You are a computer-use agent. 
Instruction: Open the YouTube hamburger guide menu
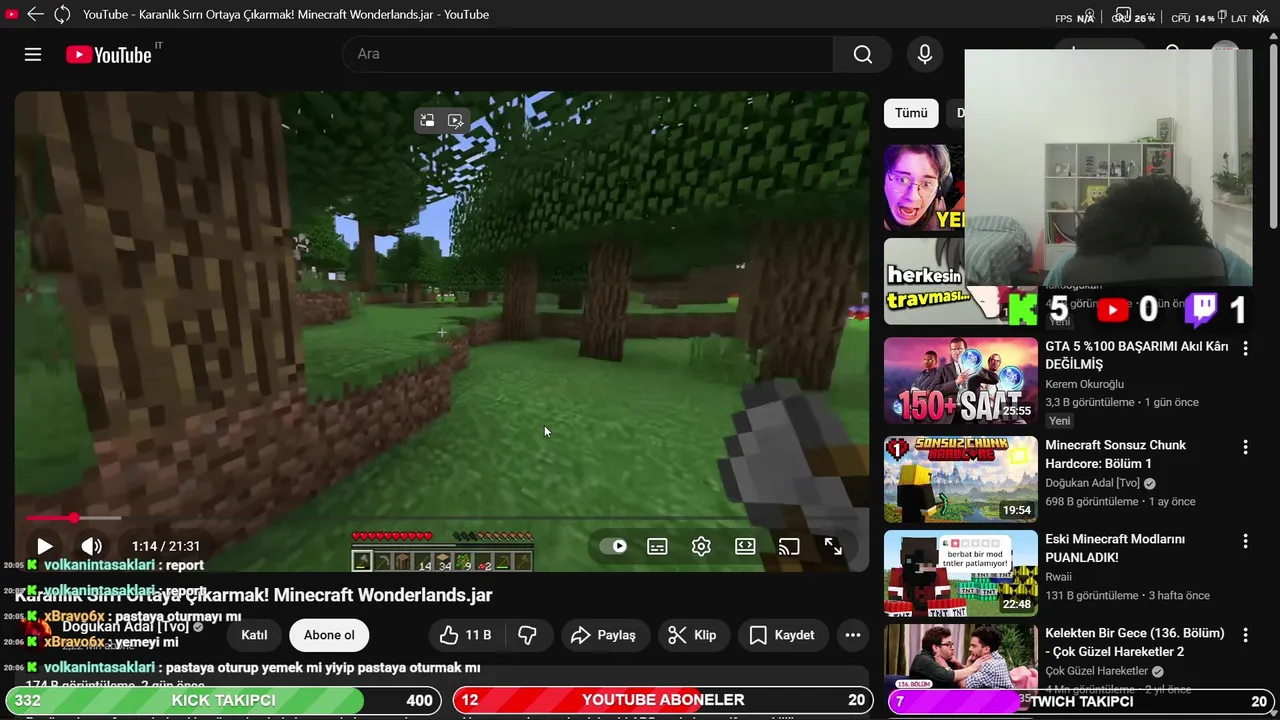pos(33,55)
